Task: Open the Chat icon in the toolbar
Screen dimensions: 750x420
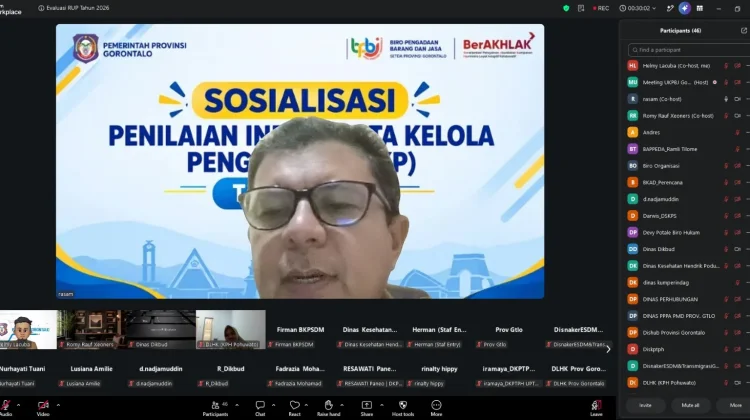Action: pos(260,405)
